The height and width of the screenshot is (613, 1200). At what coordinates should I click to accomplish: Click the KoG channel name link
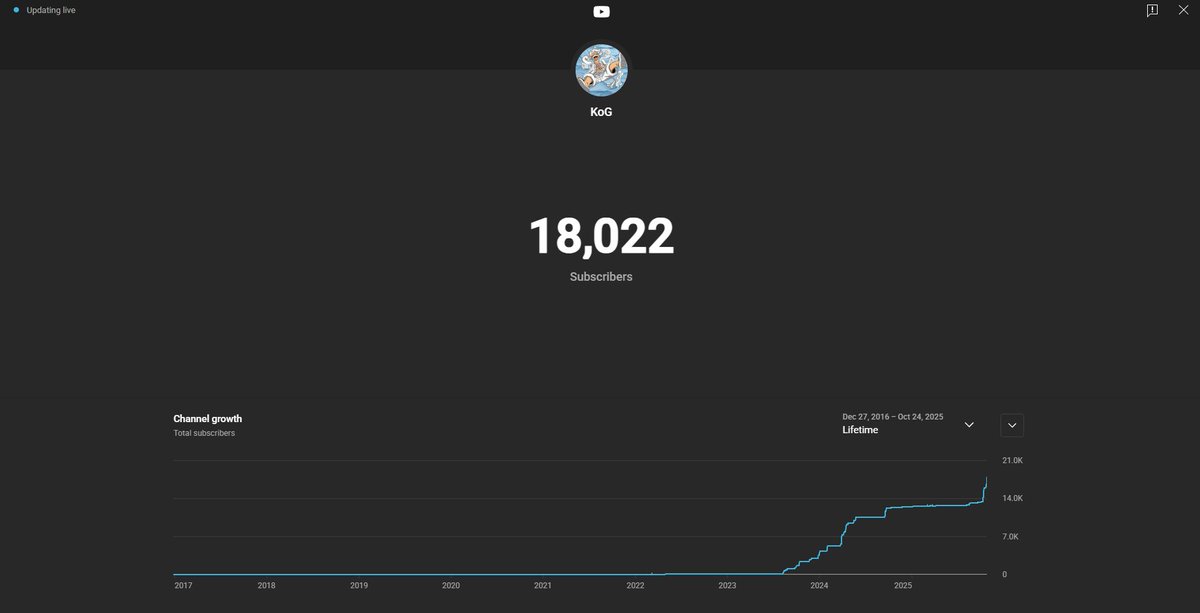[600, 111]
